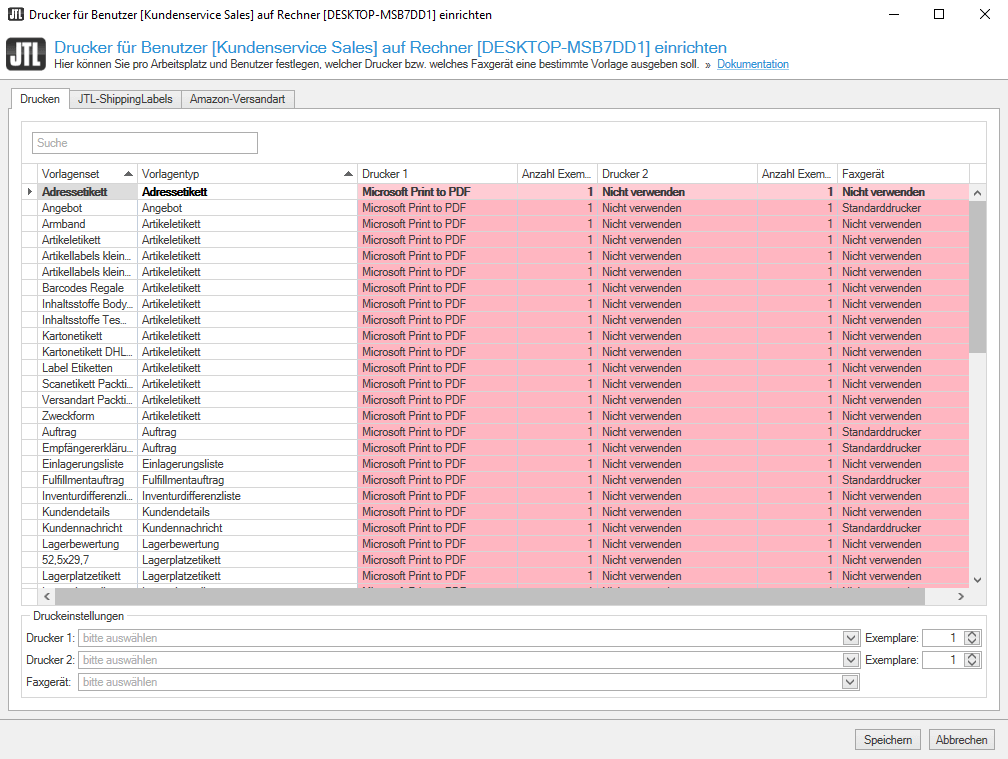Open the Drucker 1 dropdown list

tap(851, 638)
